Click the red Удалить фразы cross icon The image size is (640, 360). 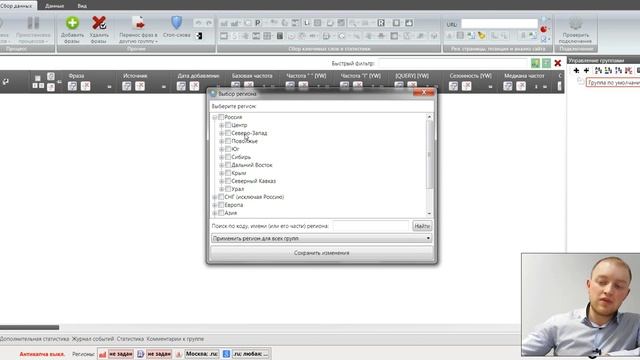tap(99, 23)
